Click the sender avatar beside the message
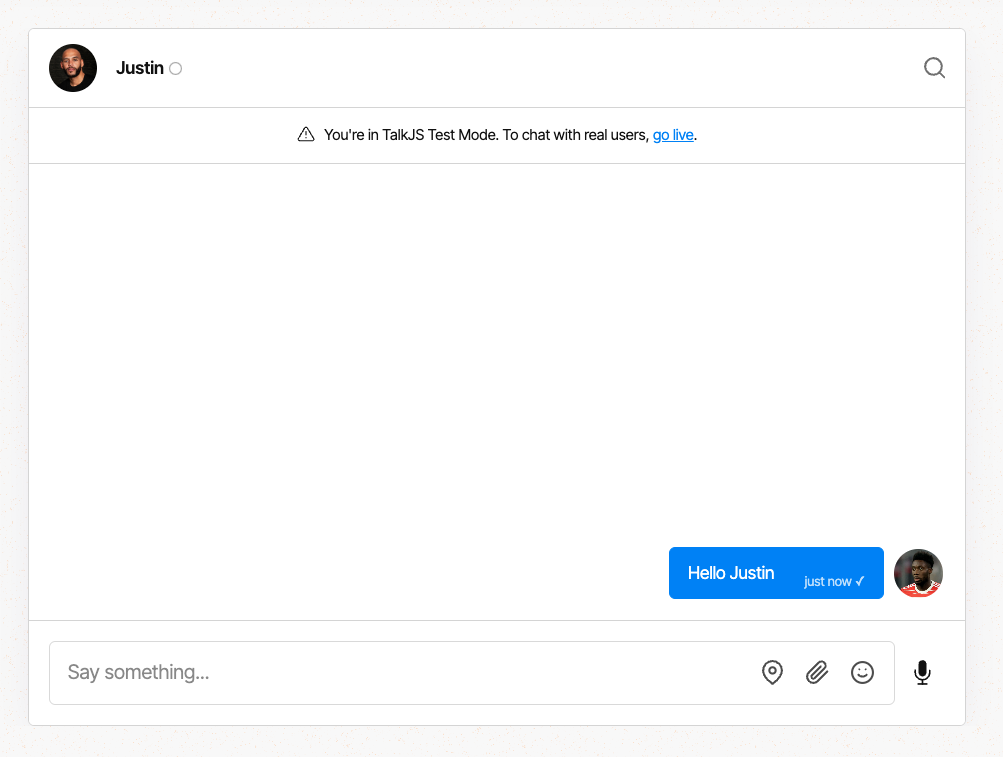 (918, 573)
